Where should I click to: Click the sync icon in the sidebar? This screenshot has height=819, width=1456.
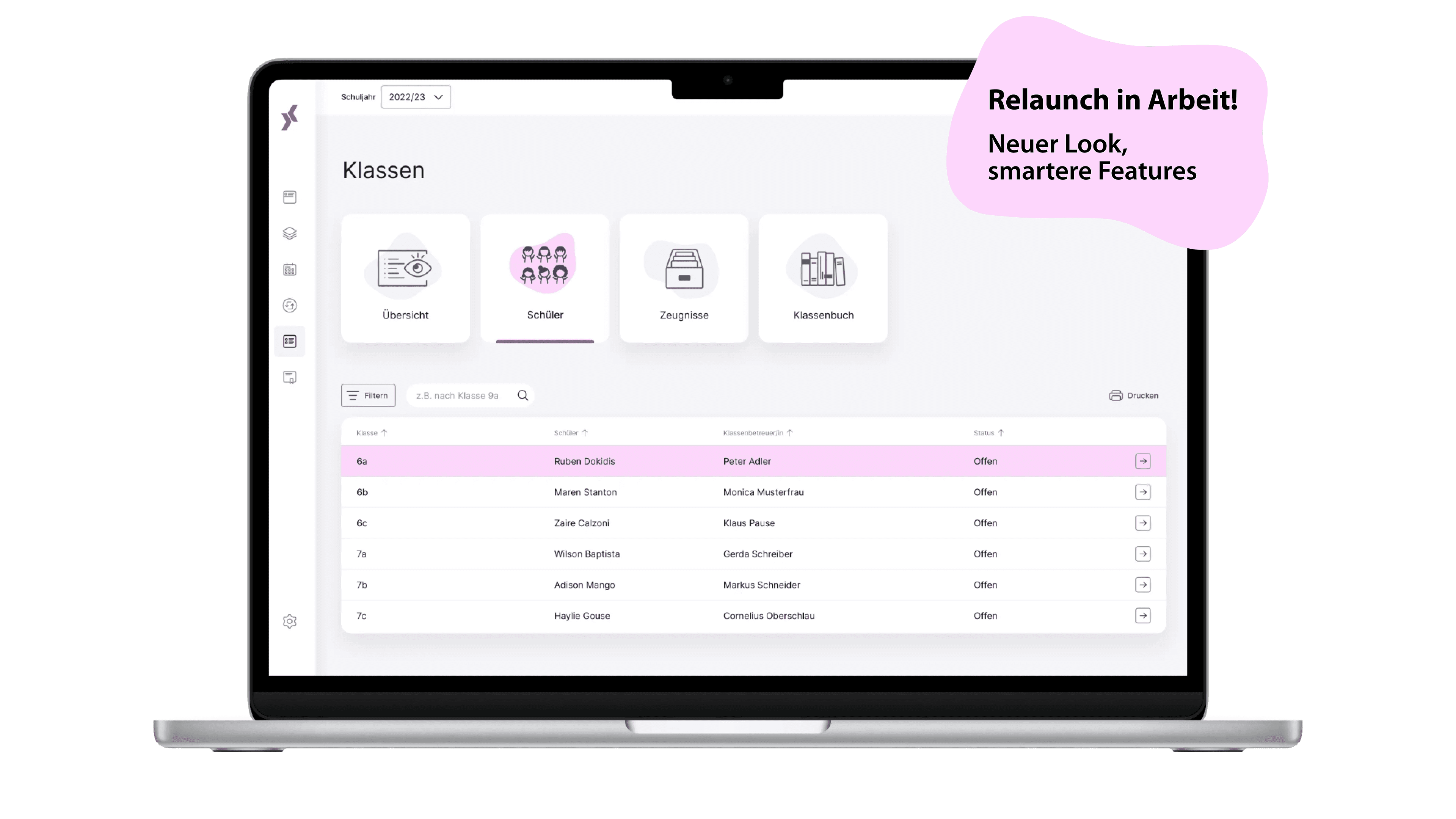(x=290, y=305)
